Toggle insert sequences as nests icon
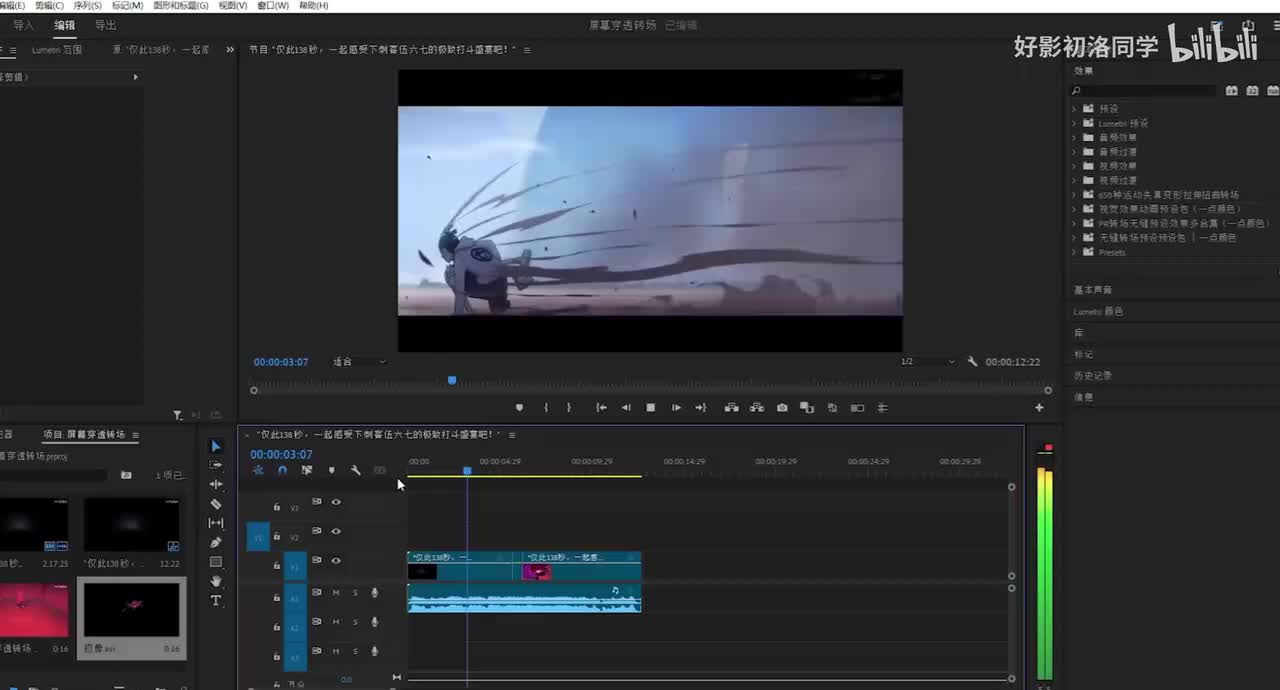 [258, 470]
